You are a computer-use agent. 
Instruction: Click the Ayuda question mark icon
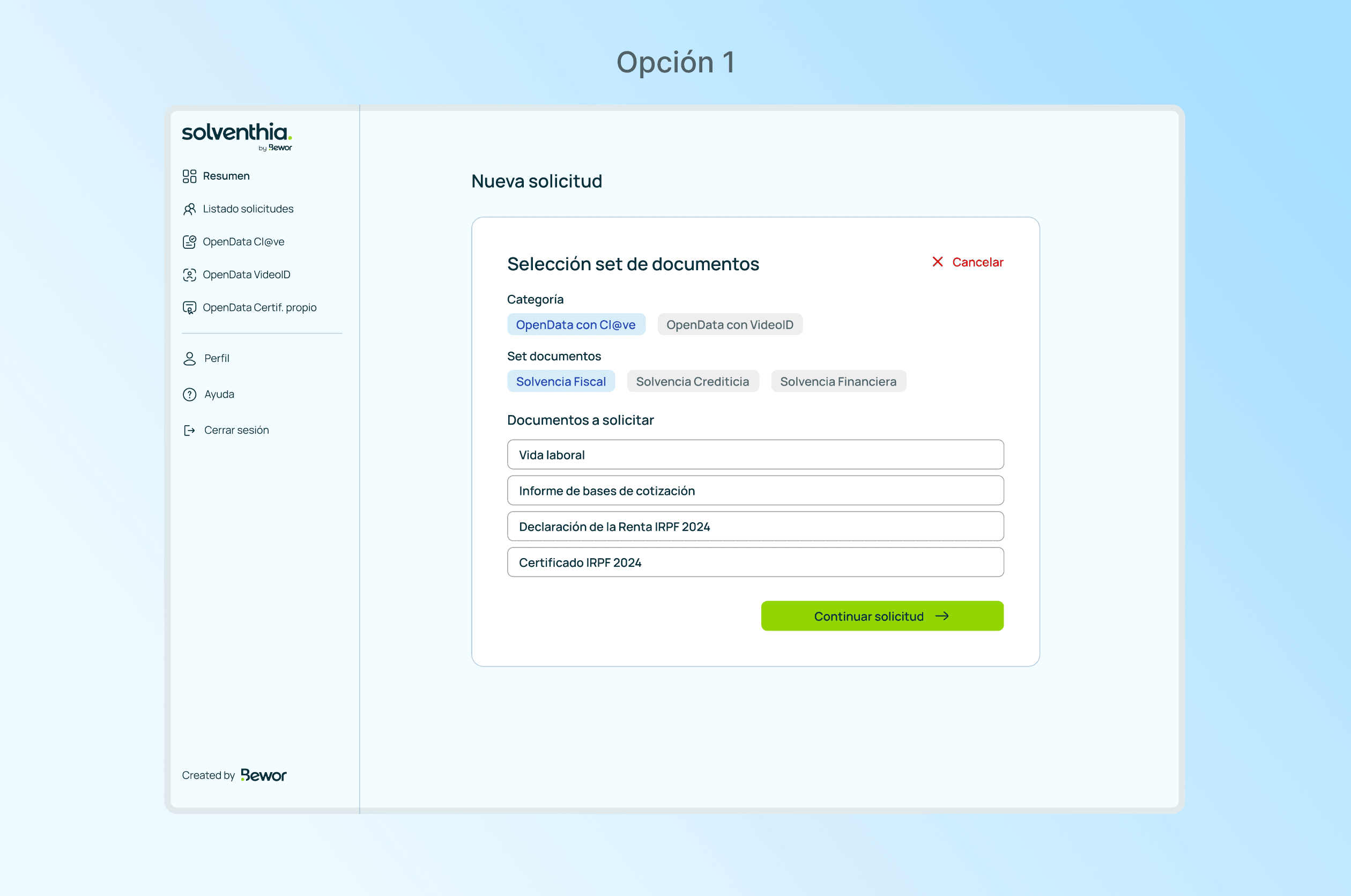click(189, 394)
